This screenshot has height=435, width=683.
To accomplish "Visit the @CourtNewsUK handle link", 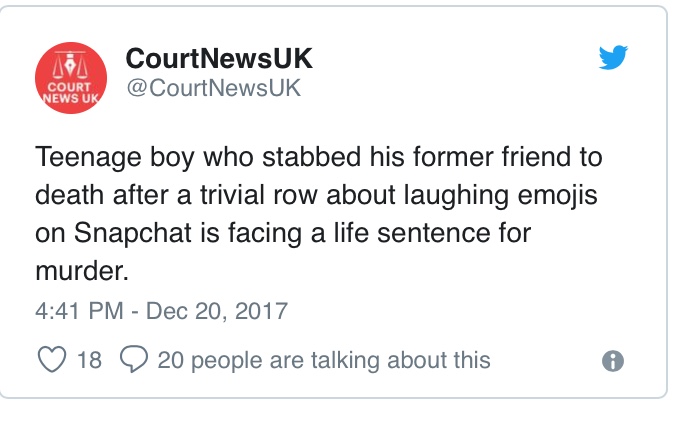I will coord(213,88).
